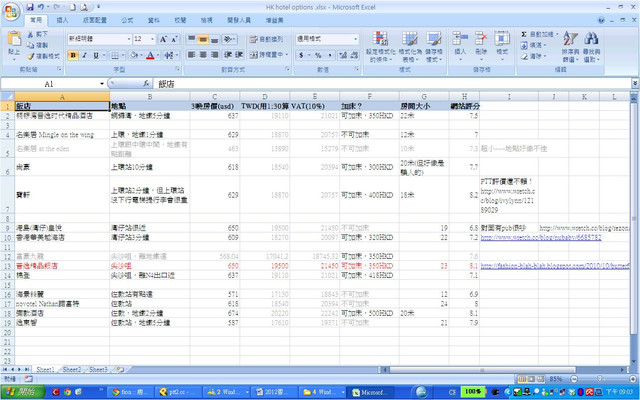Open the fill color picker bucket

pyautogui.click(x=133, y=55)
